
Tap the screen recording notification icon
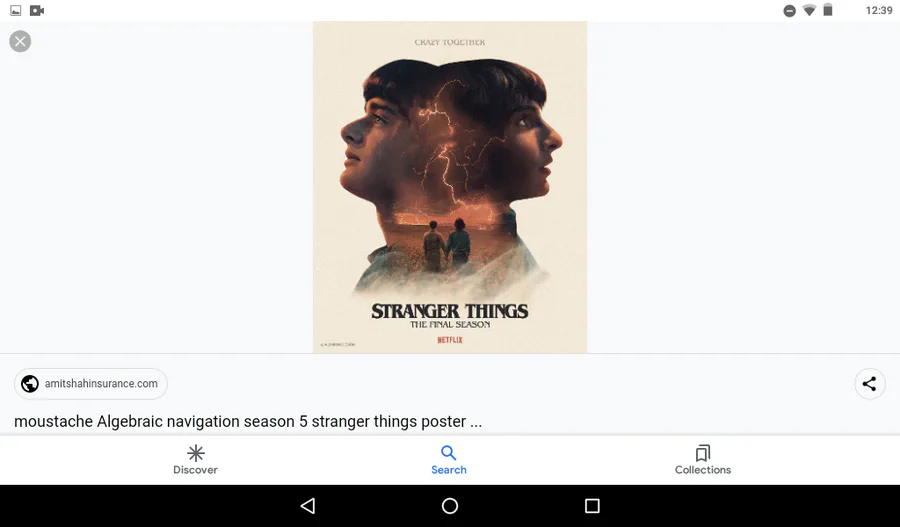point(37,10)
